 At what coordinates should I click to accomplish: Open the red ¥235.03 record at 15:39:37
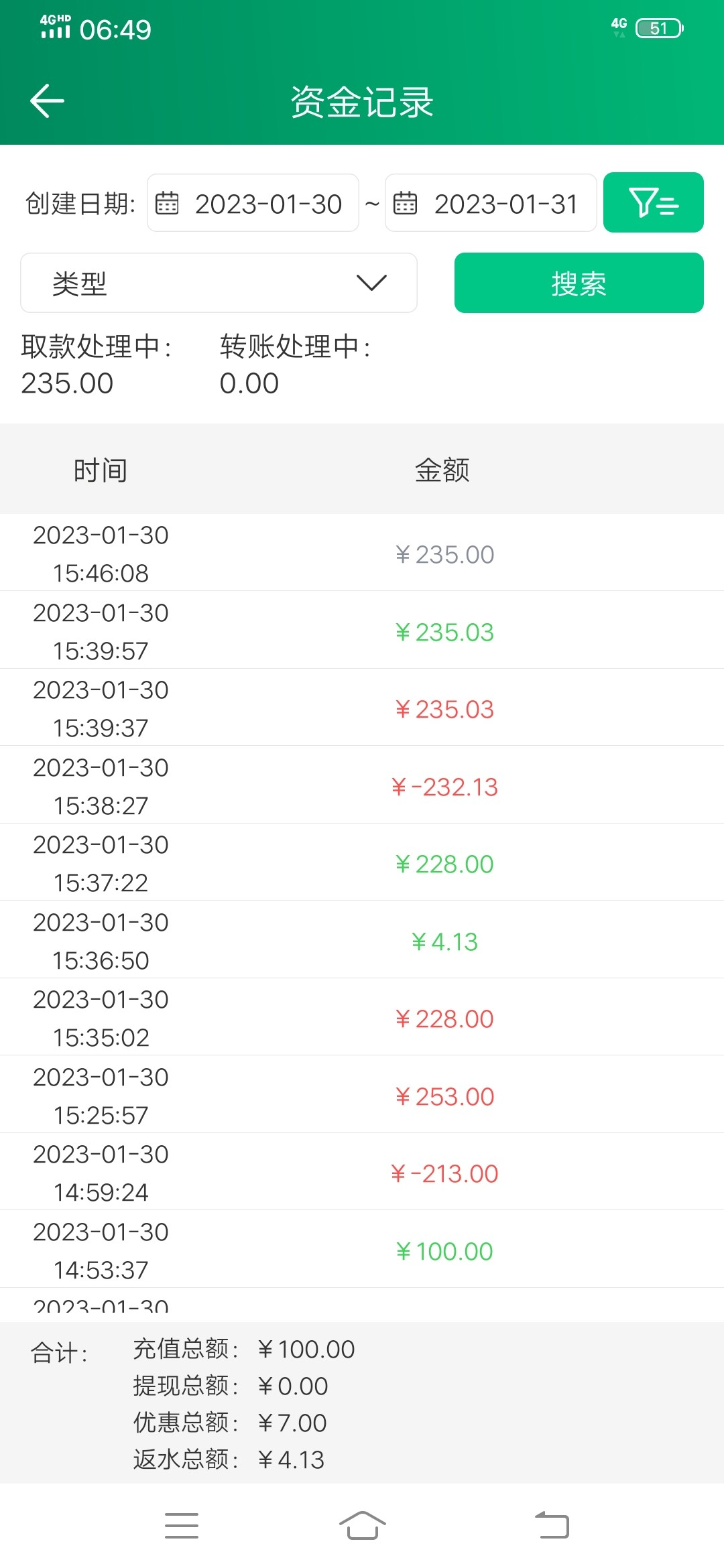(x=362, y=709)
